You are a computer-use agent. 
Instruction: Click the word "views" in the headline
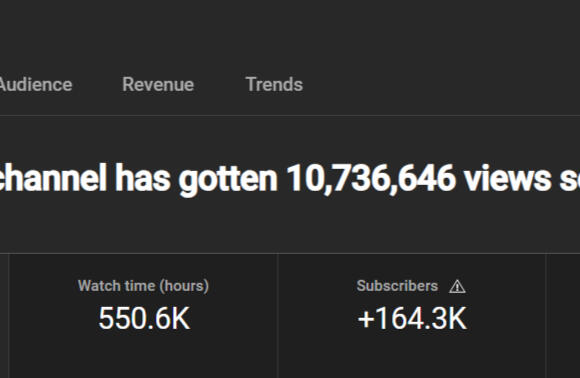tap(507, 178)
